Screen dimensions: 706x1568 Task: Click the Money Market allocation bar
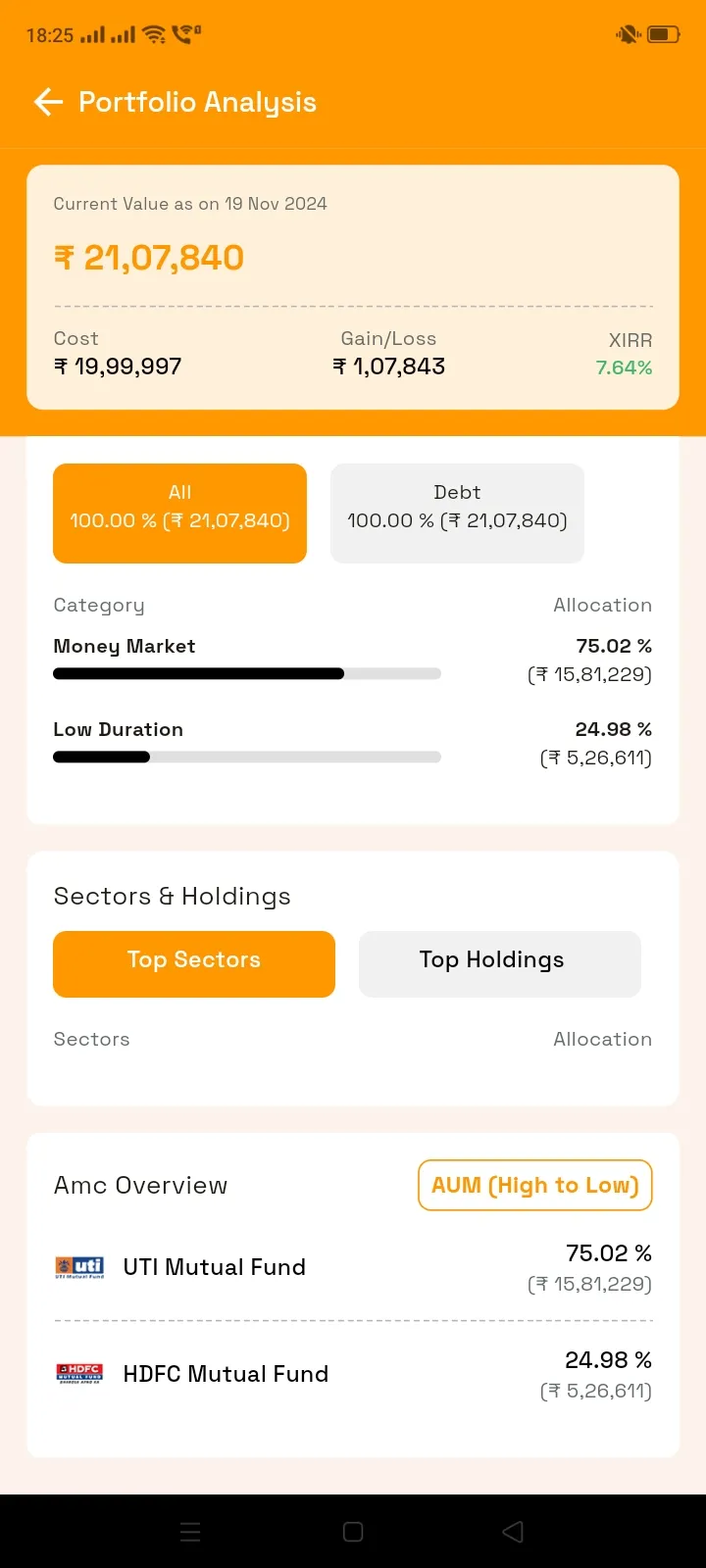pos(247,673)
